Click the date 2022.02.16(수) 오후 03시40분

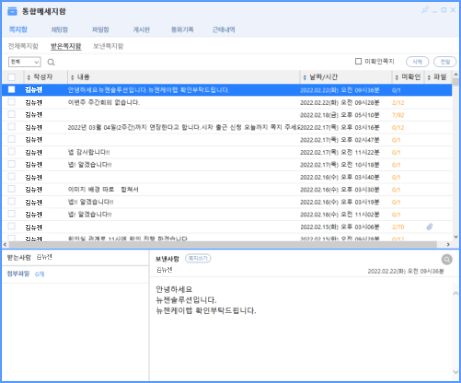click(340, 177)
